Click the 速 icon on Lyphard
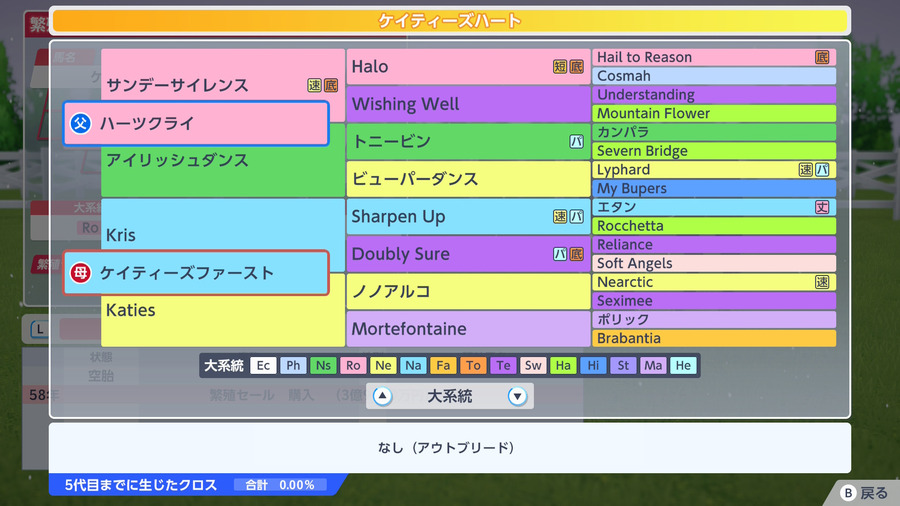This screenshot has height=506, width=900. pos(806,170)
